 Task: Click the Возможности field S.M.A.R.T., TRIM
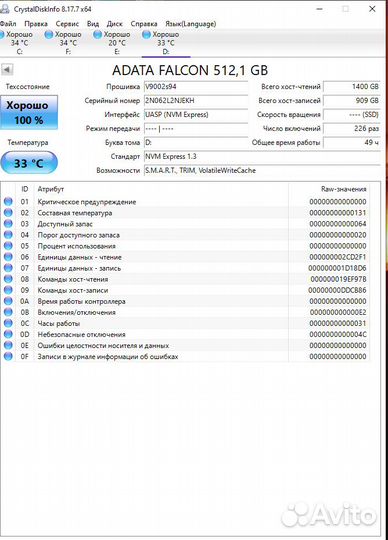point(262,170)
